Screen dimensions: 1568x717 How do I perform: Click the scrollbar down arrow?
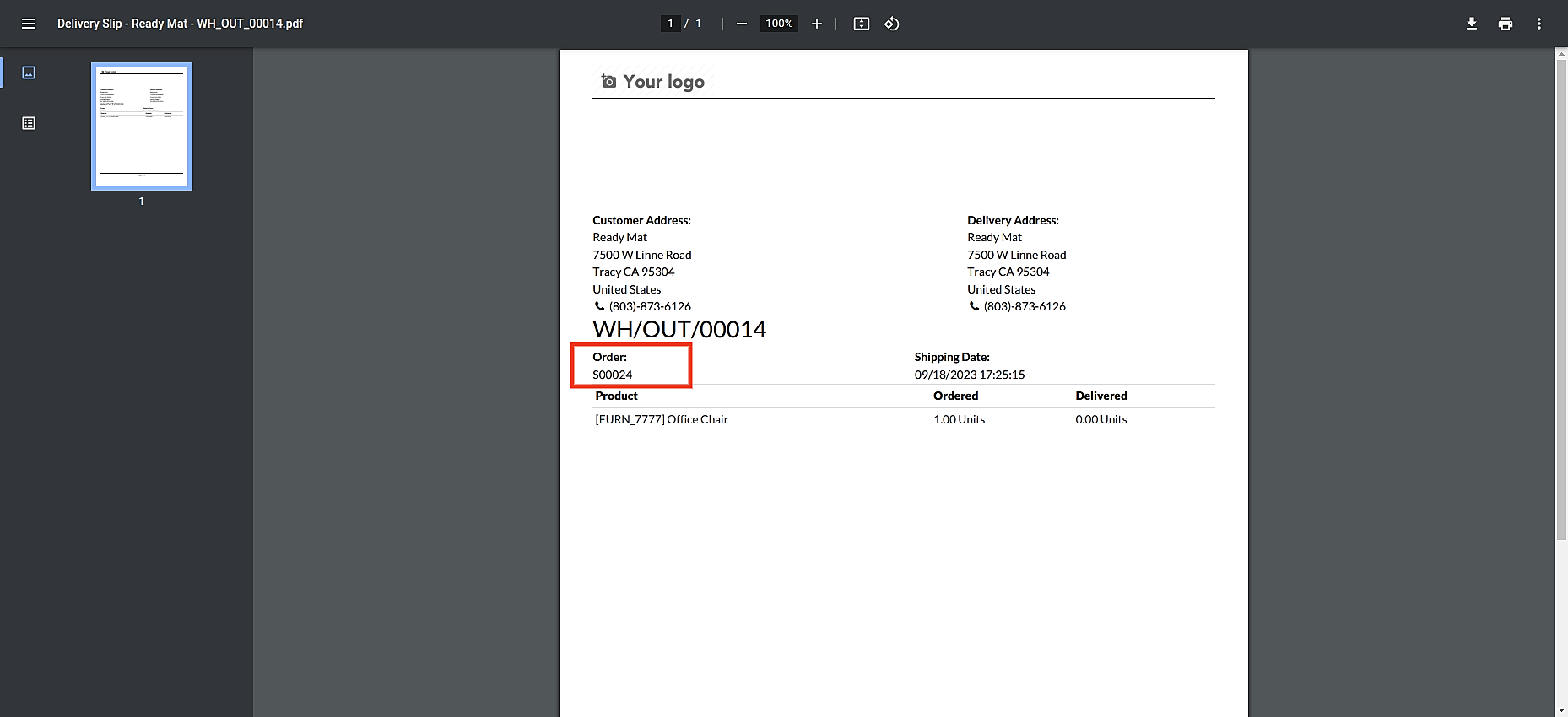[1561, 710]
